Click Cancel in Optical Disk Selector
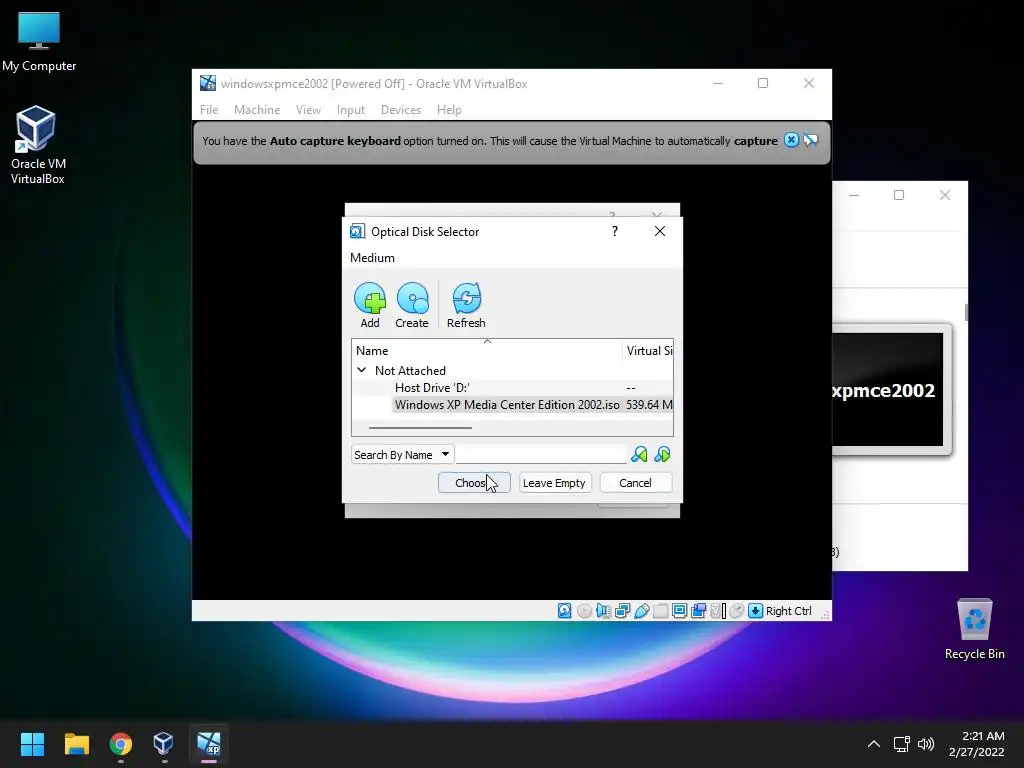Image resolution: width=1024 pixels, height=768 pixels. click(635, 483)
